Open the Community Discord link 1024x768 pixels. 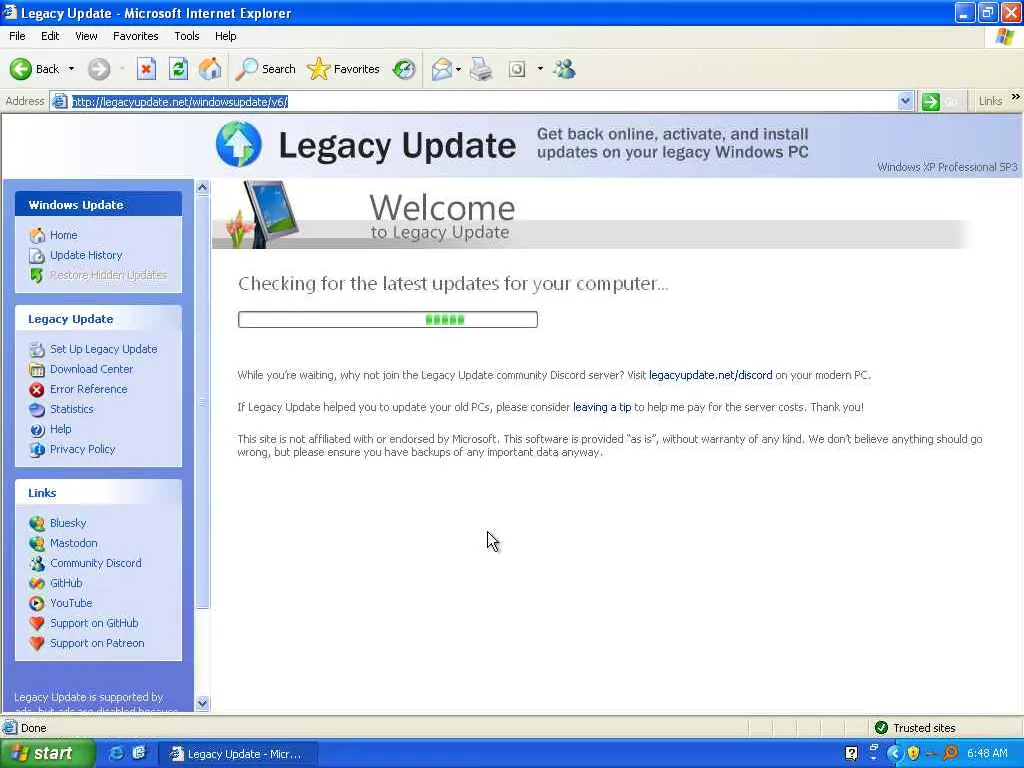[95, 563]
